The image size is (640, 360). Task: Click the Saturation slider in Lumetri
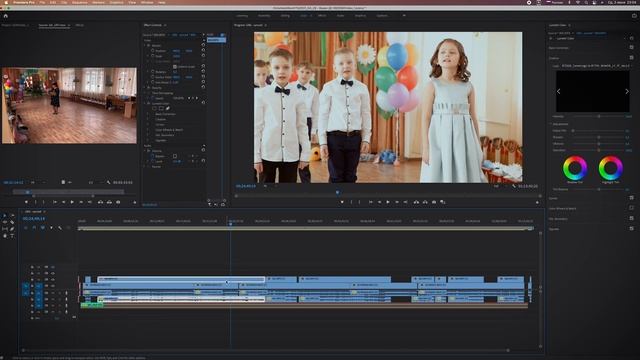point(599,150)
